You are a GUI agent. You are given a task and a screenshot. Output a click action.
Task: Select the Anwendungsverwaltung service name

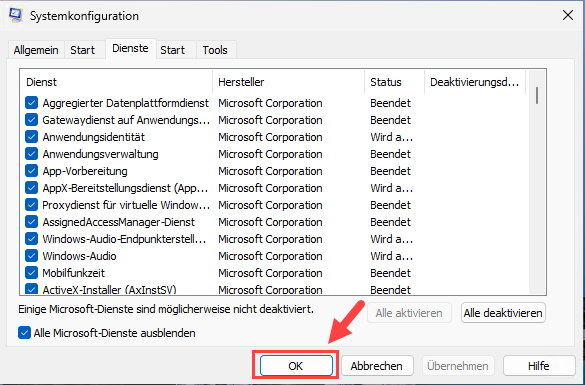100,154
